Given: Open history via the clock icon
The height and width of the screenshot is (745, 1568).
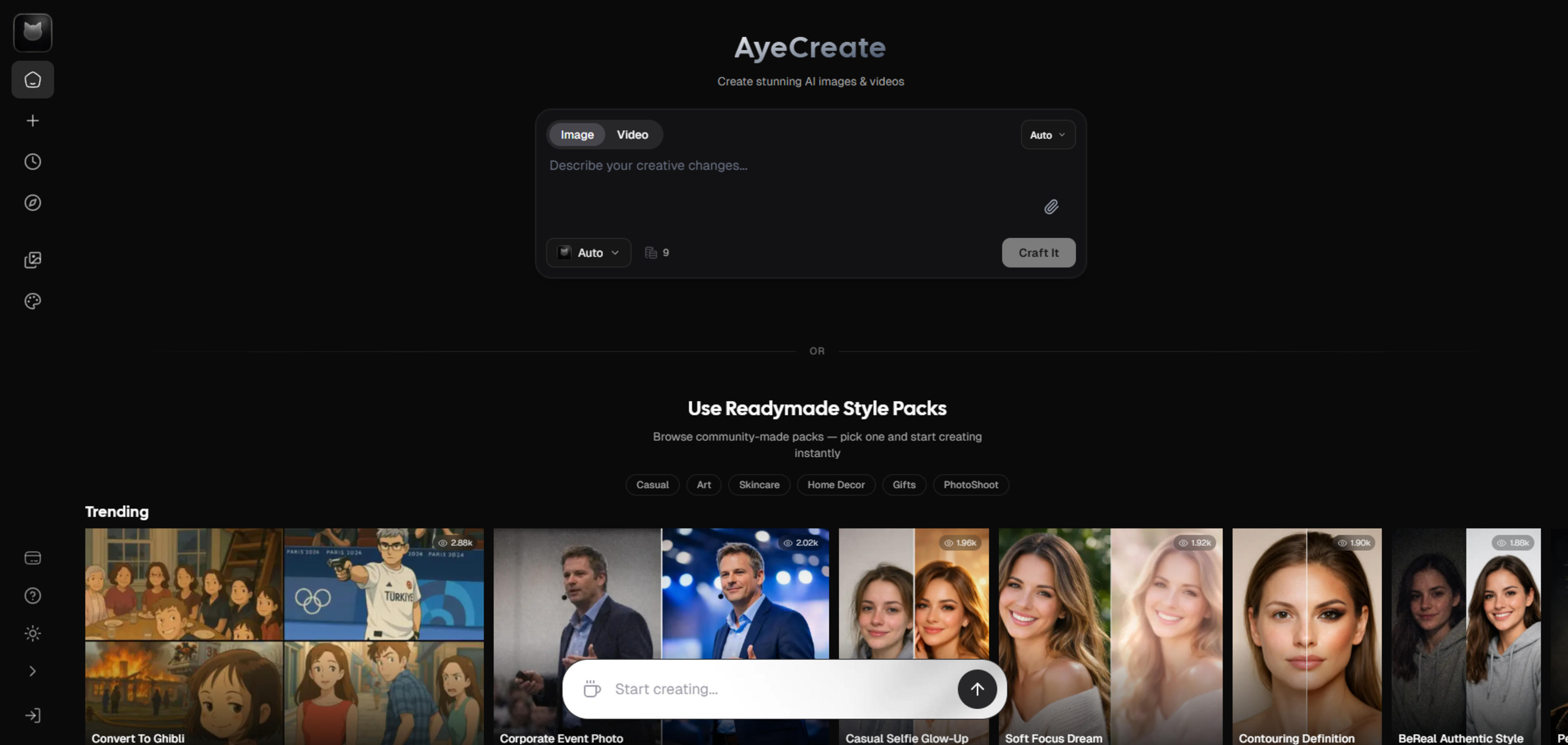Looking at the screenshot, I should coord(33,162).
